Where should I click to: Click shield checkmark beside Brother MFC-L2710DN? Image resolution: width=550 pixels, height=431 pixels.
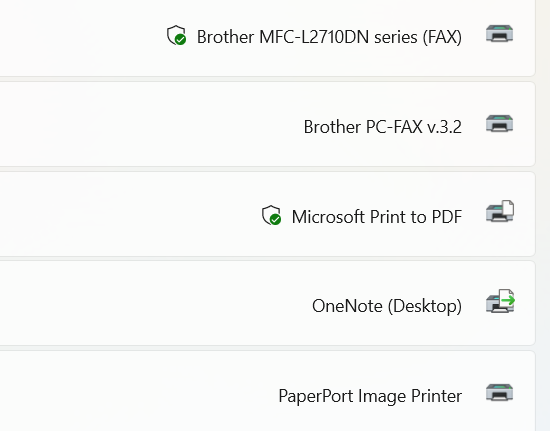[x=176, y=35]
